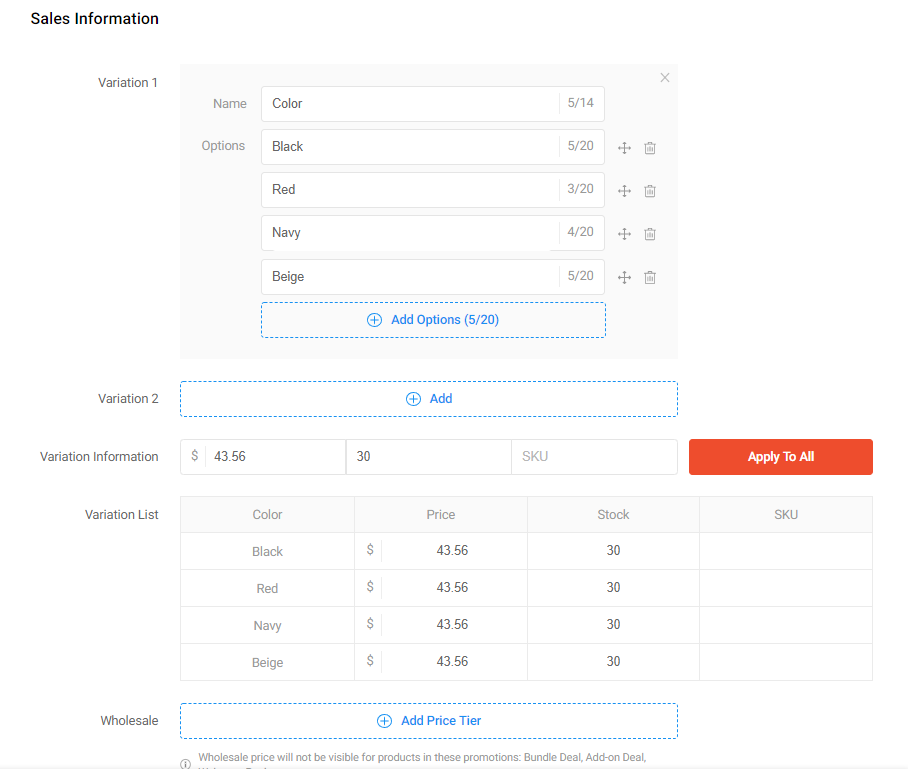The width and height of the screenshot is (908, 769).
Task: Add a second variation
Action: [x=428, y=398]
